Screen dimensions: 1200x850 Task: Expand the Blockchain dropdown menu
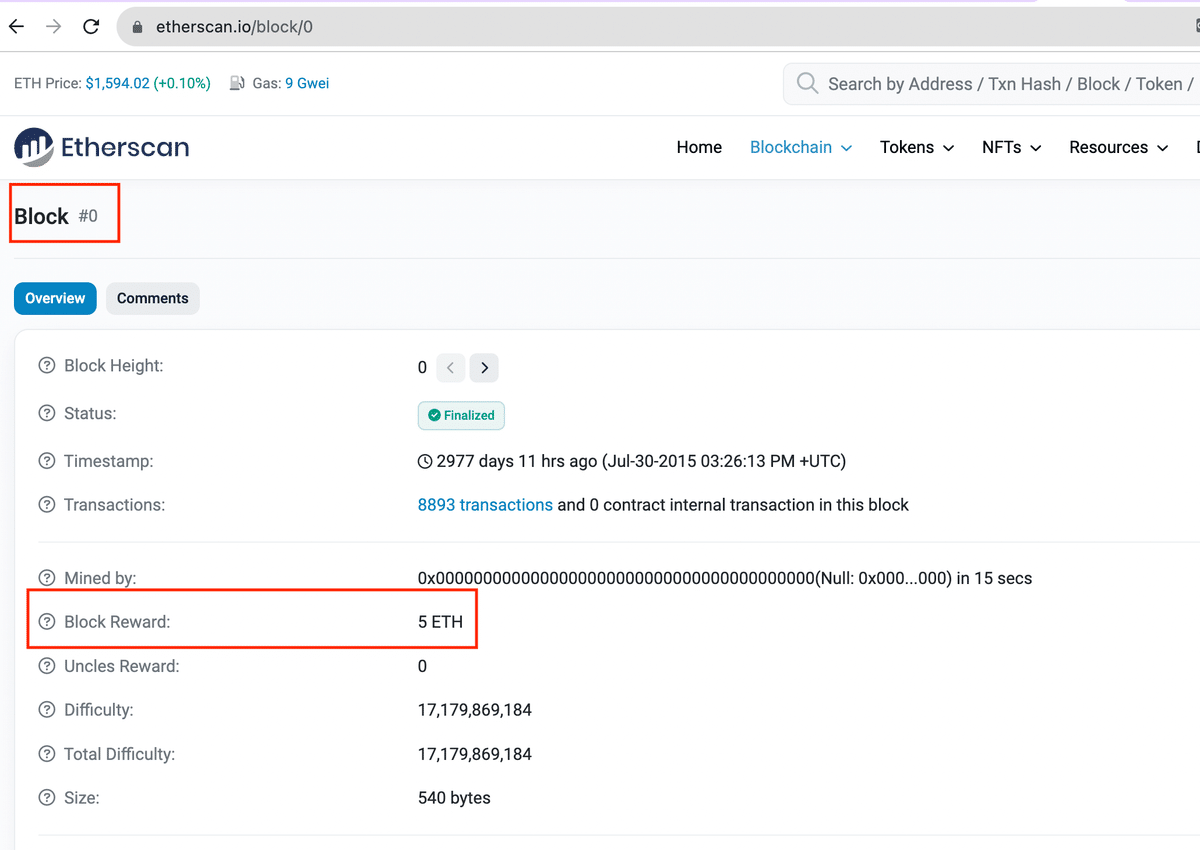(801, 147)
